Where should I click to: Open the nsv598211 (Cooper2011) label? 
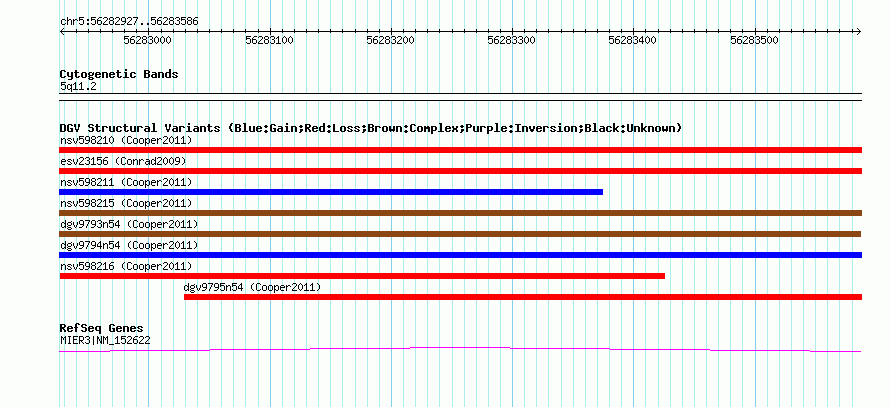click(126, 182)
